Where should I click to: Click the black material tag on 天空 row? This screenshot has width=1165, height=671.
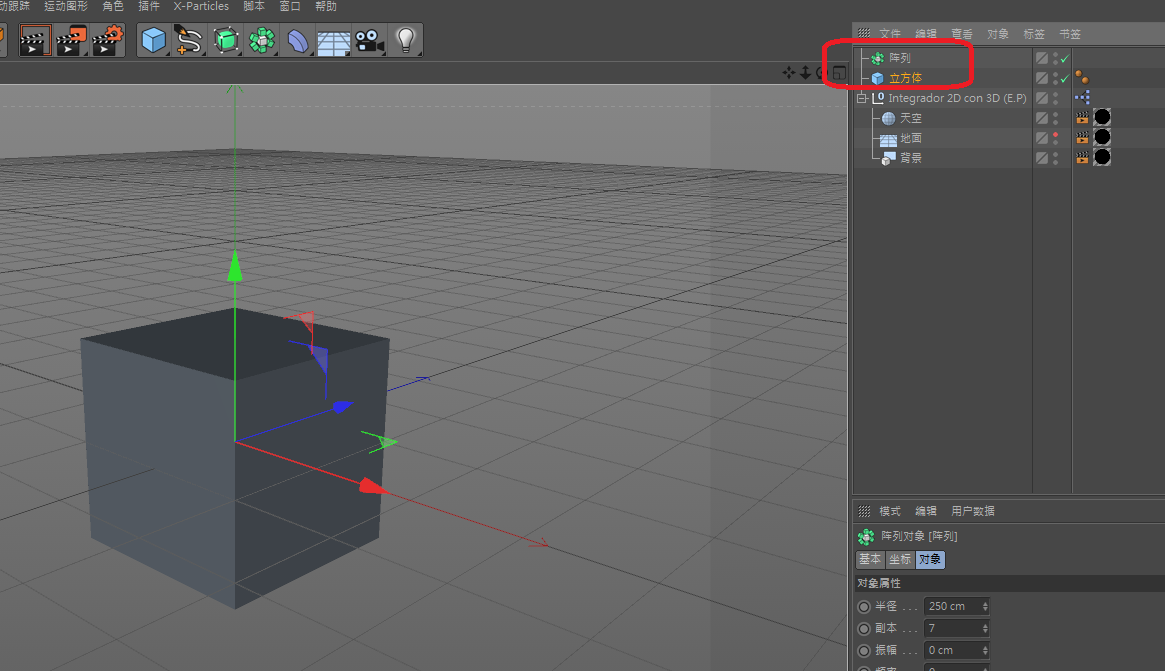(x=1103, y=117)
